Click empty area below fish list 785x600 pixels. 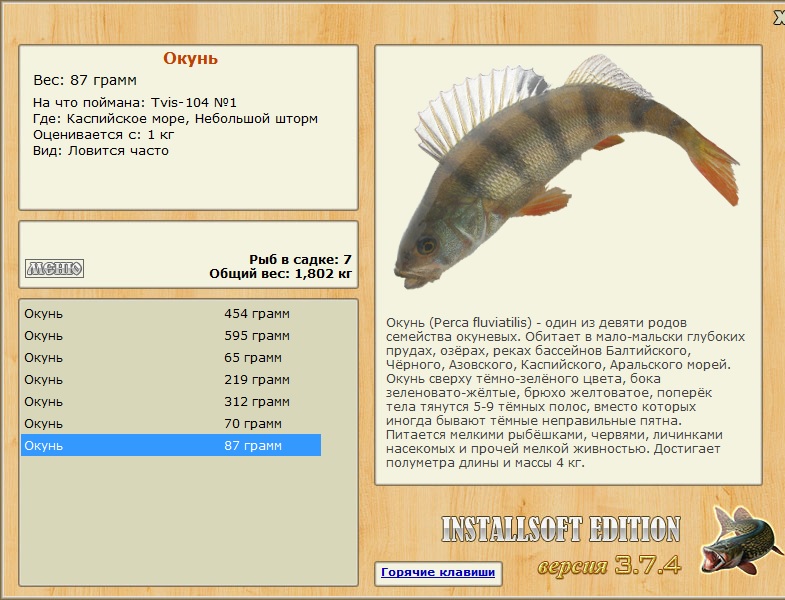coord(188,520)
